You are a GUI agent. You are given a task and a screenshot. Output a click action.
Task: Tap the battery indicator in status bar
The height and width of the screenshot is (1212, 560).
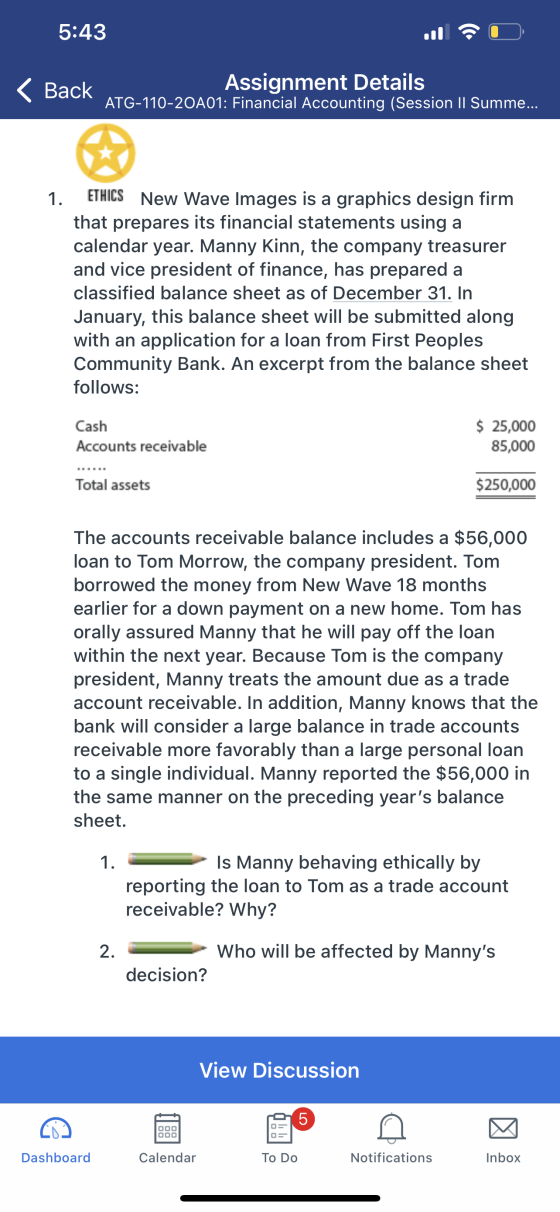click(x=505, y=32)
